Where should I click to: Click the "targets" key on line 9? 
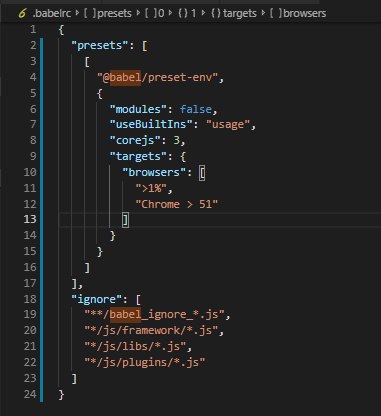click(138, 156)
